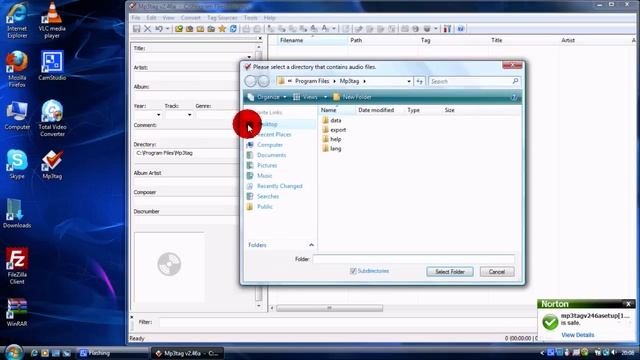Open the Tools menu in Mp3tag
This screenshot has width=640, height=360.
click(x=251, y=18)
